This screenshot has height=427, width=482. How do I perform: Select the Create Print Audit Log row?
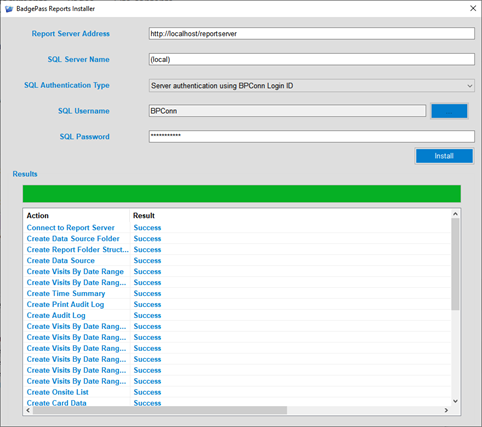coord(237,304)
